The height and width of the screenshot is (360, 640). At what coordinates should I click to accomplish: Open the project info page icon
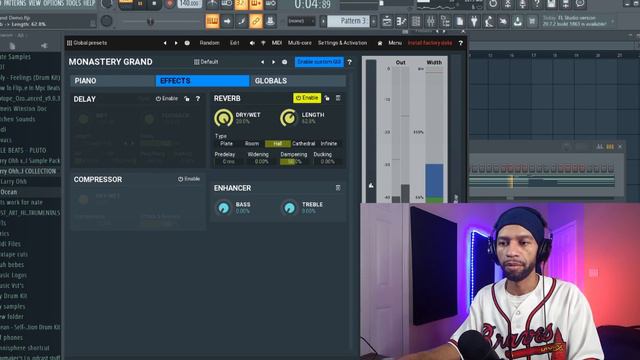[460, 21]
